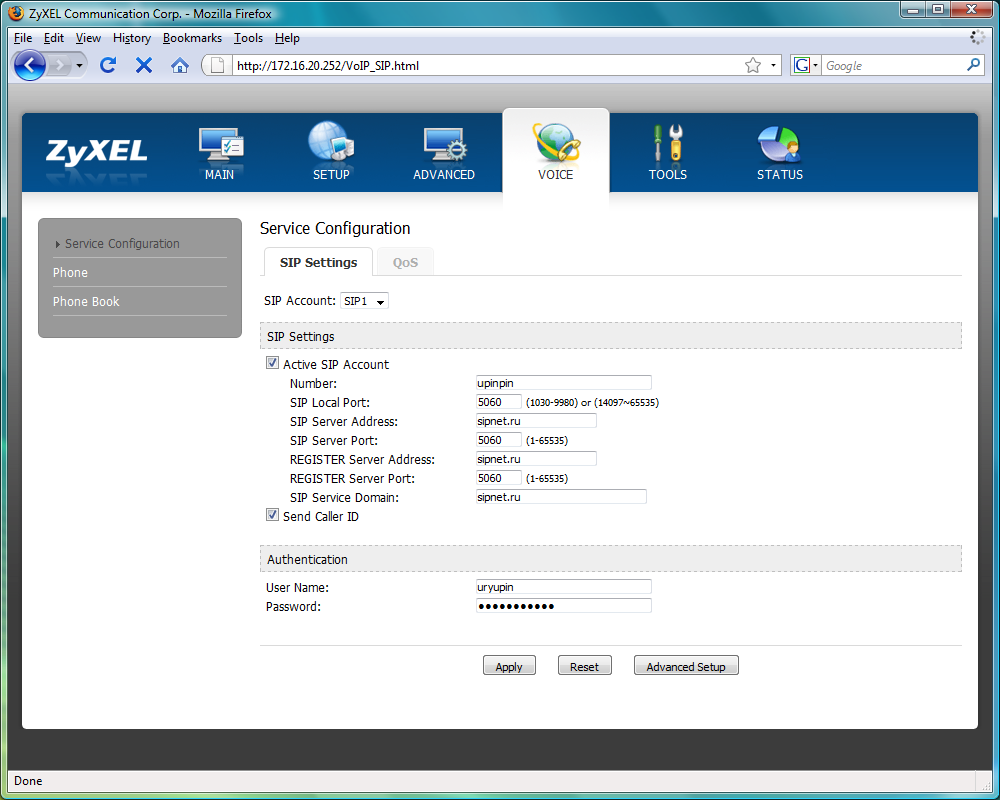Image resolution: width=1000 pixels, height=800 pixels.
Task: Open the Help menu
Action: tap(287, 38)
